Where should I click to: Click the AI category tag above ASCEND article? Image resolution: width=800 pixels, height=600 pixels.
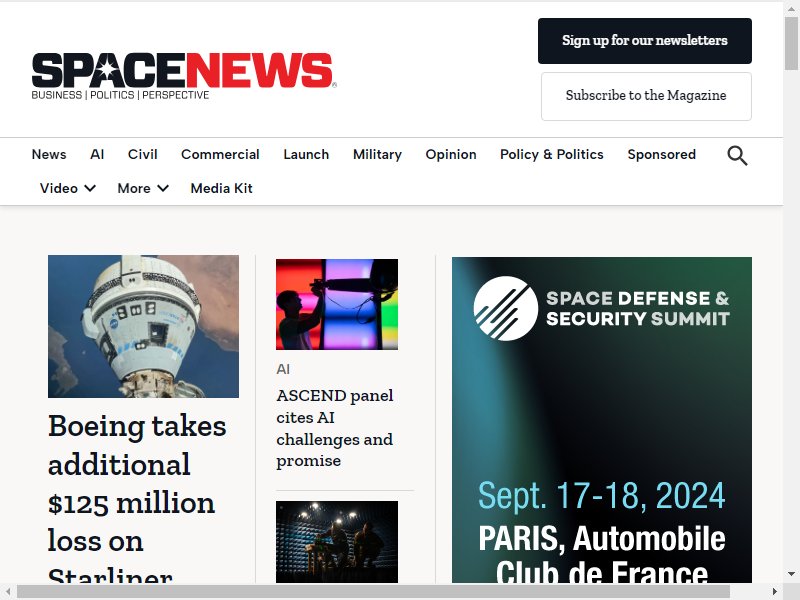(283, 369)
